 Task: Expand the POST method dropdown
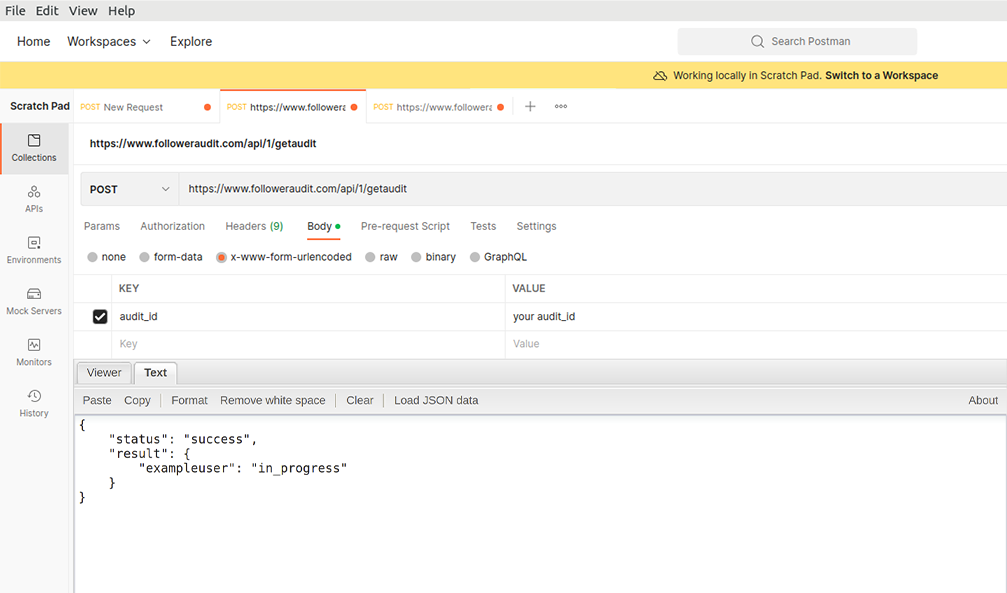[x=129, y=190]
